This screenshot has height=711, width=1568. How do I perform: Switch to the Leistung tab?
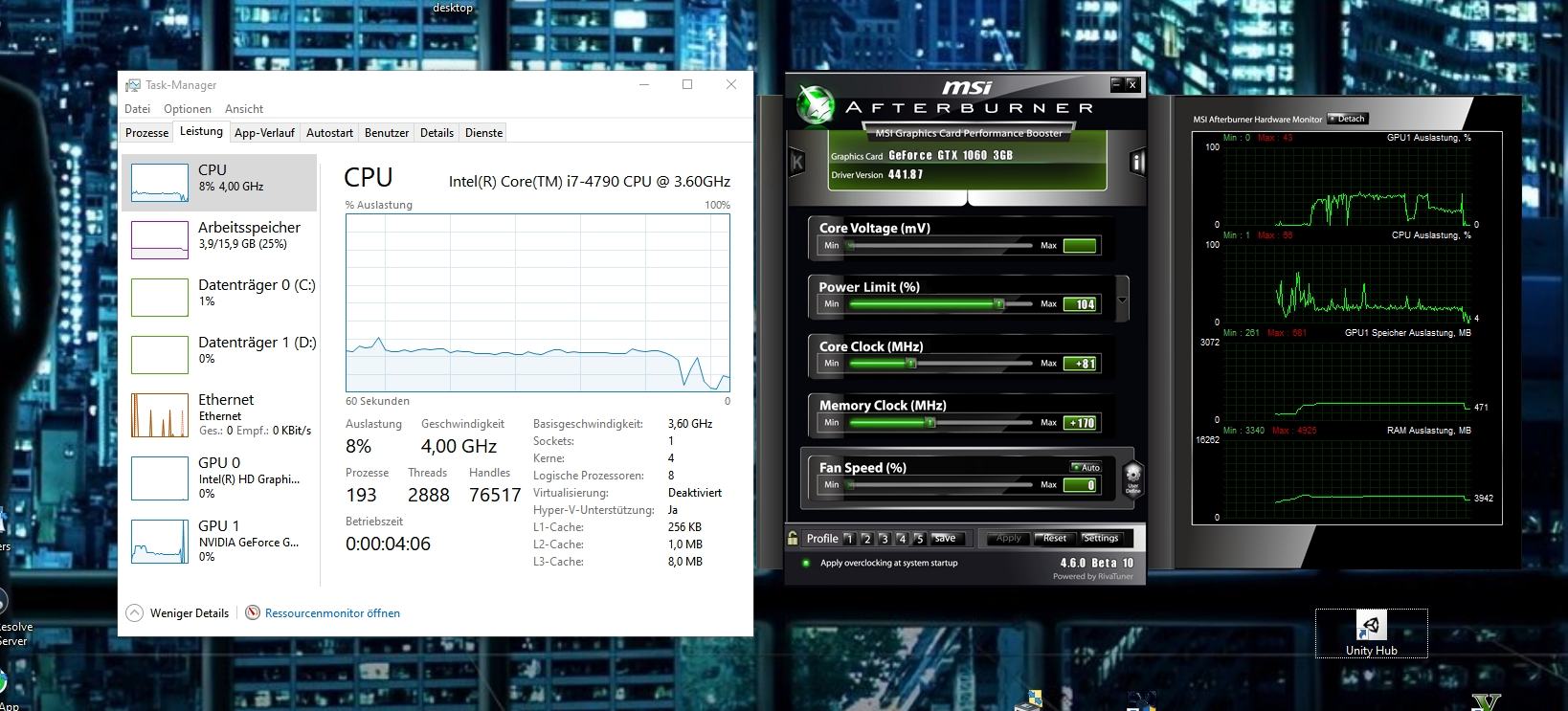(201, 131)
